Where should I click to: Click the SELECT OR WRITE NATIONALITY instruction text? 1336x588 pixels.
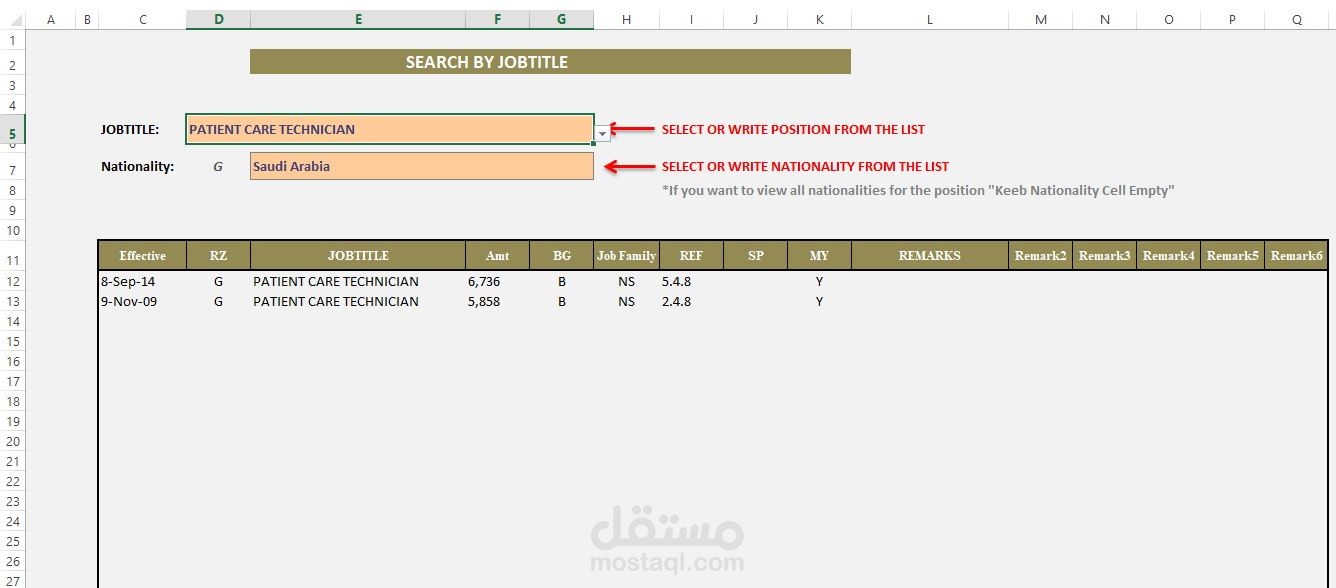(805, 167)
